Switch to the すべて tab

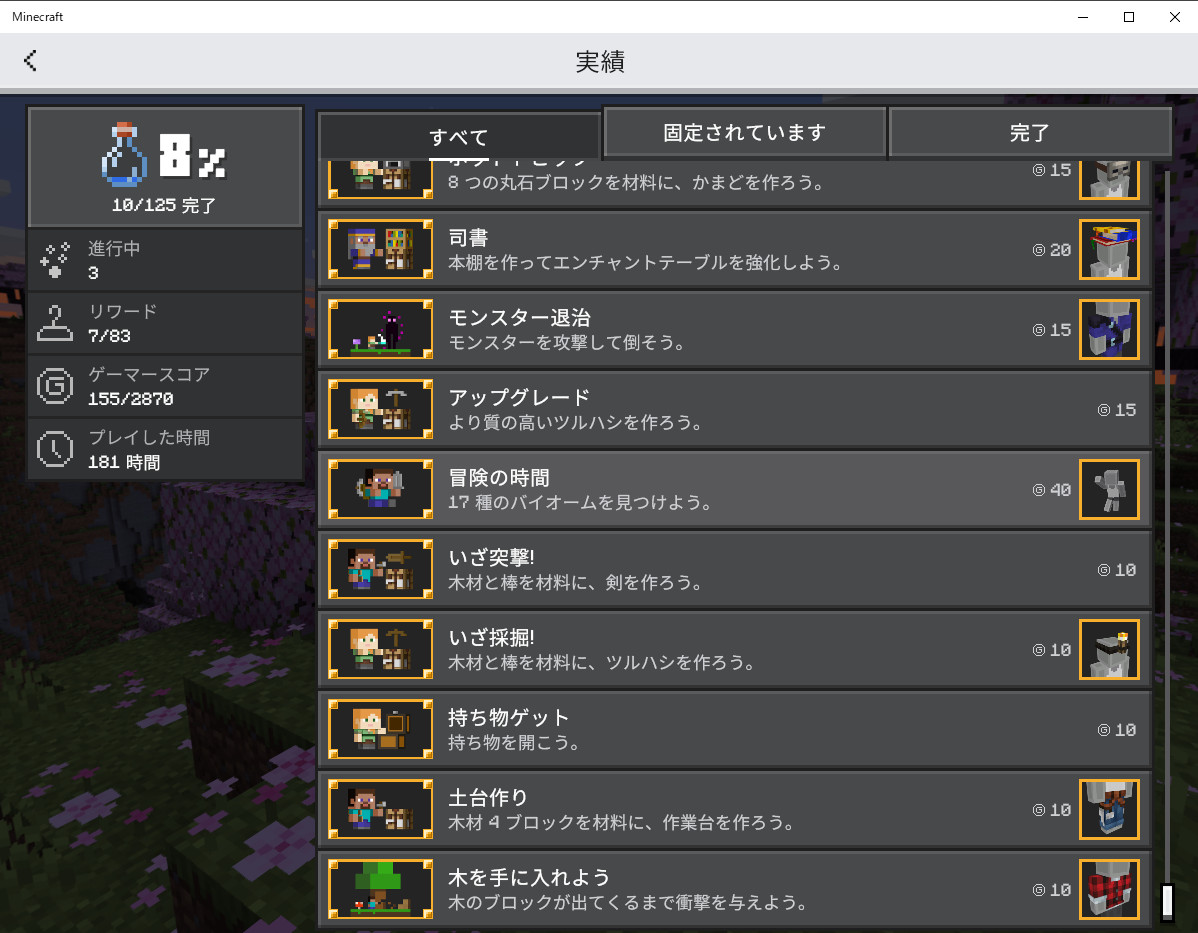[458, 136]
